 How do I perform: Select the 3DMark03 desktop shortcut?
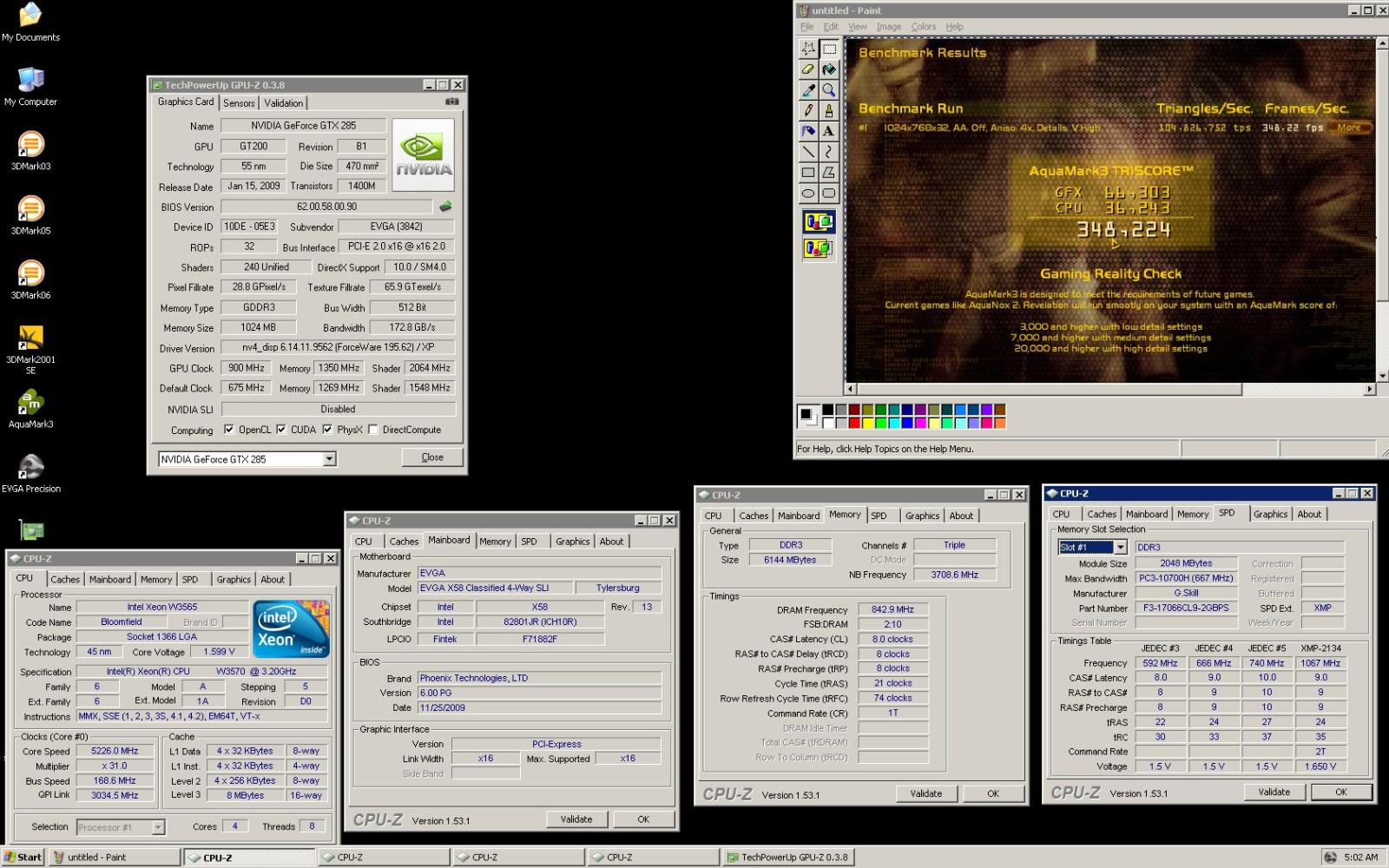tap(30, 151)
